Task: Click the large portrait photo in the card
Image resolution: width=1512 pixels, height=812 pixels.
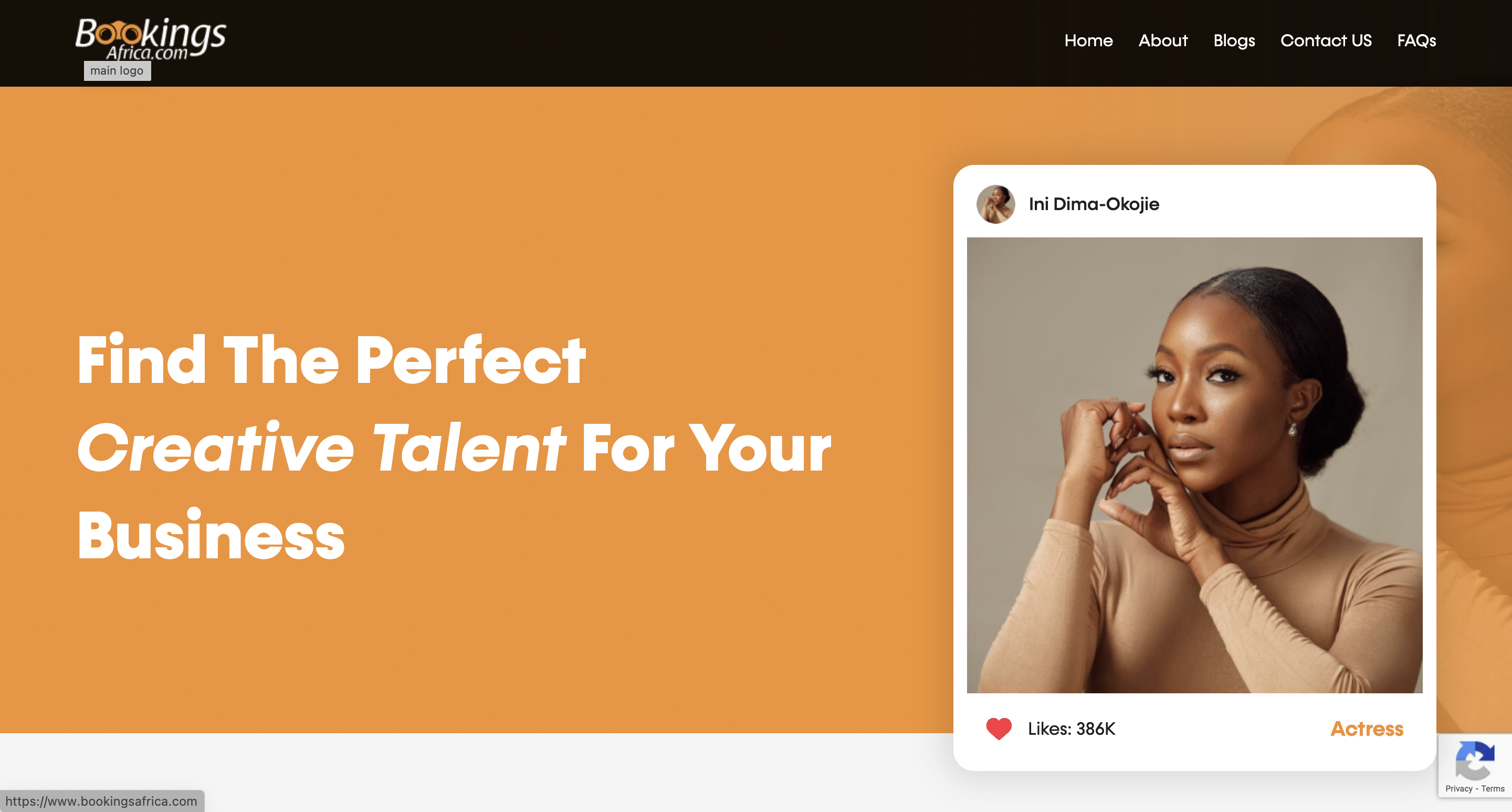Action: click(x=1194, y=465)
